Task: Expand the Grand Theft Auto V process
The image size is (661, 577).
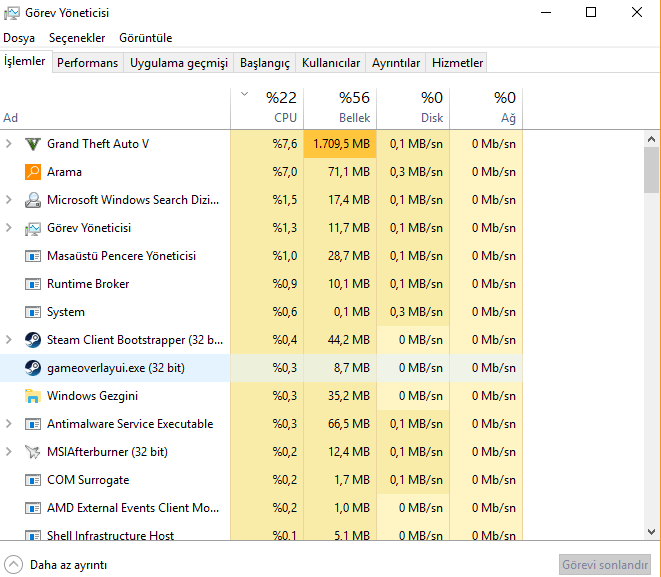Action: 9,144
